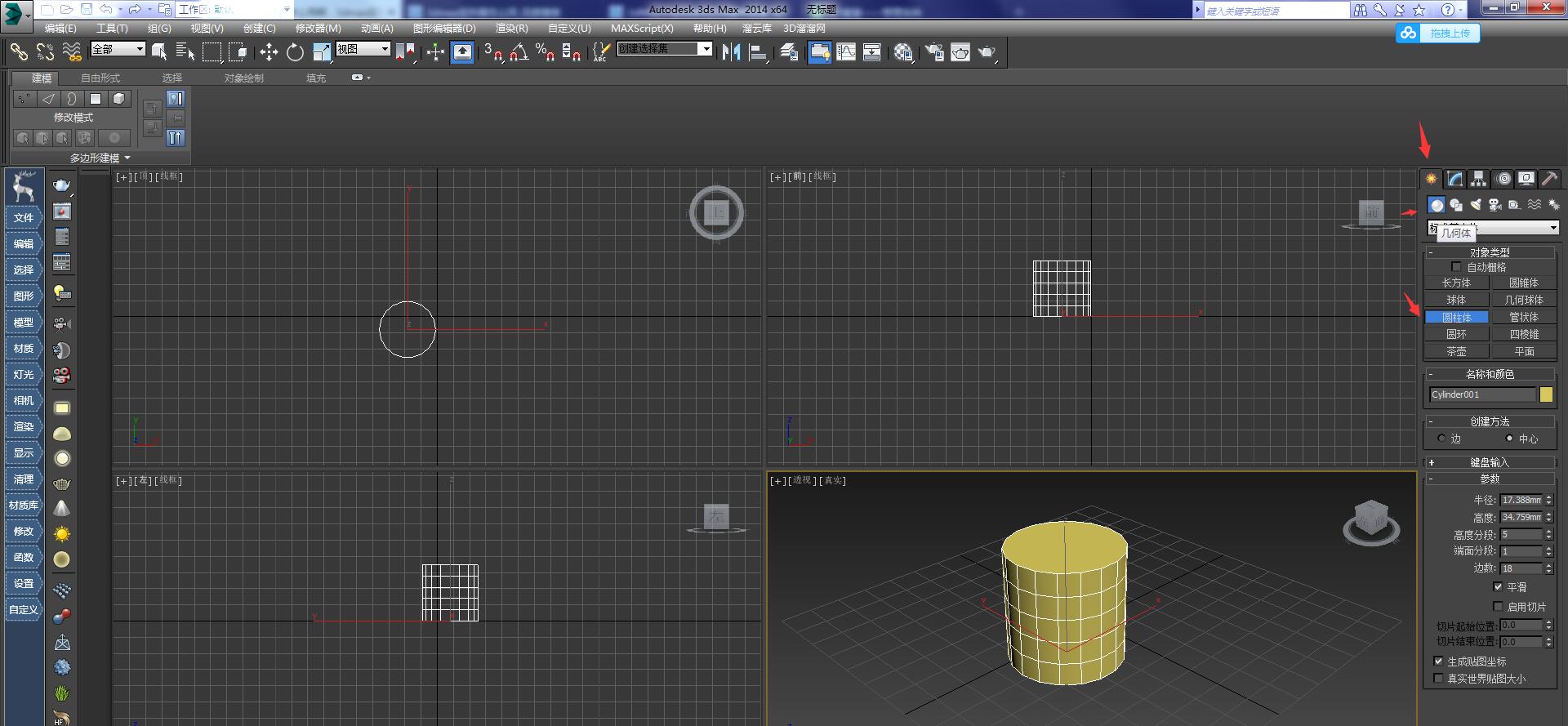Open the 全部 selection filter dropdown
Image resolution: width=1568 pixels, height=726 pixels.
[118, 49]
